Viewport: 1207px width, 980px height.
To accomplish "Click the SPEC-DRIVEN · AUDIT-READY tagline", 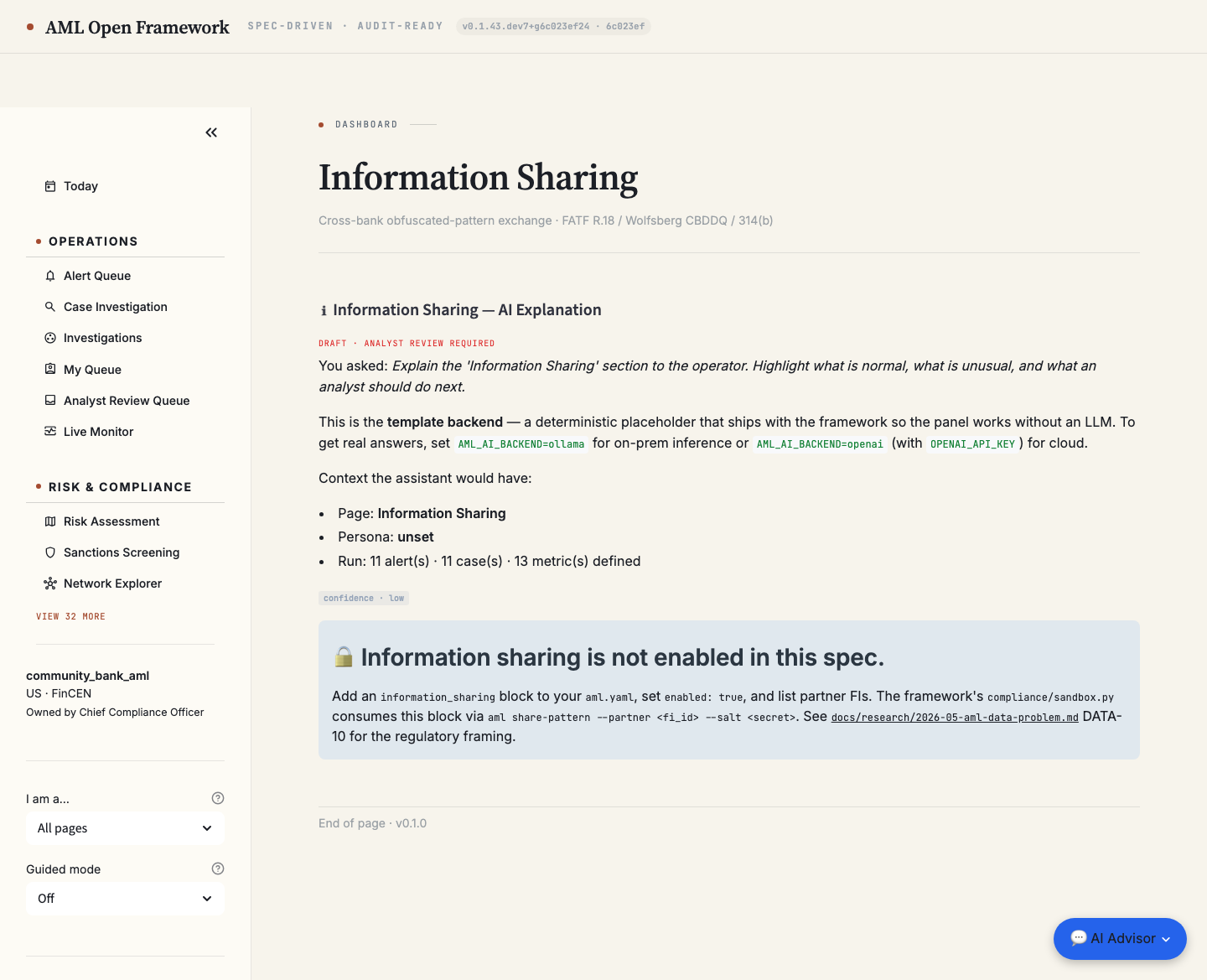I will [345, 26].
